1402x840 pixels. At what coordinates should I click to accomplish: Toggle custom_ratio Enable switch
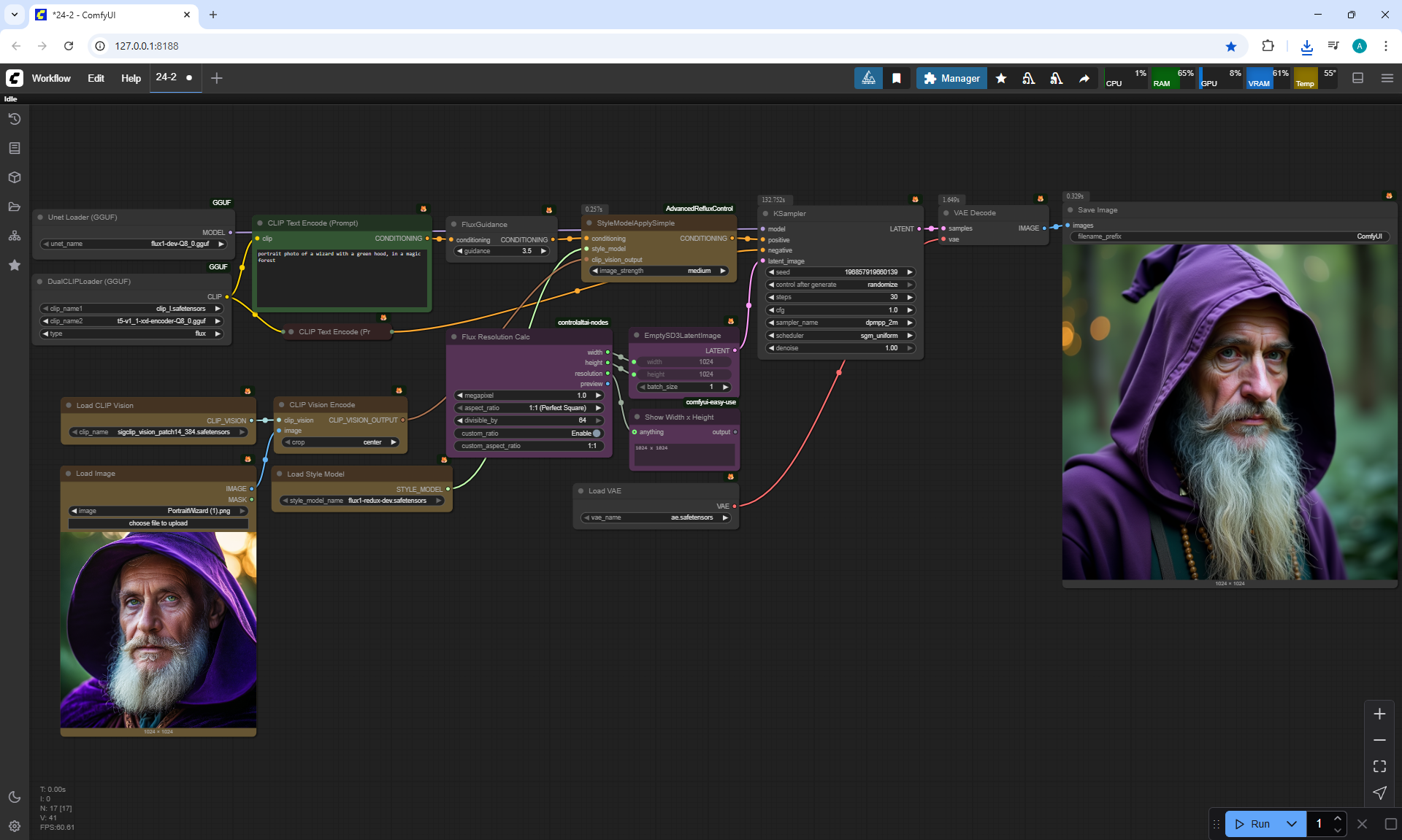tap(596, 434)
